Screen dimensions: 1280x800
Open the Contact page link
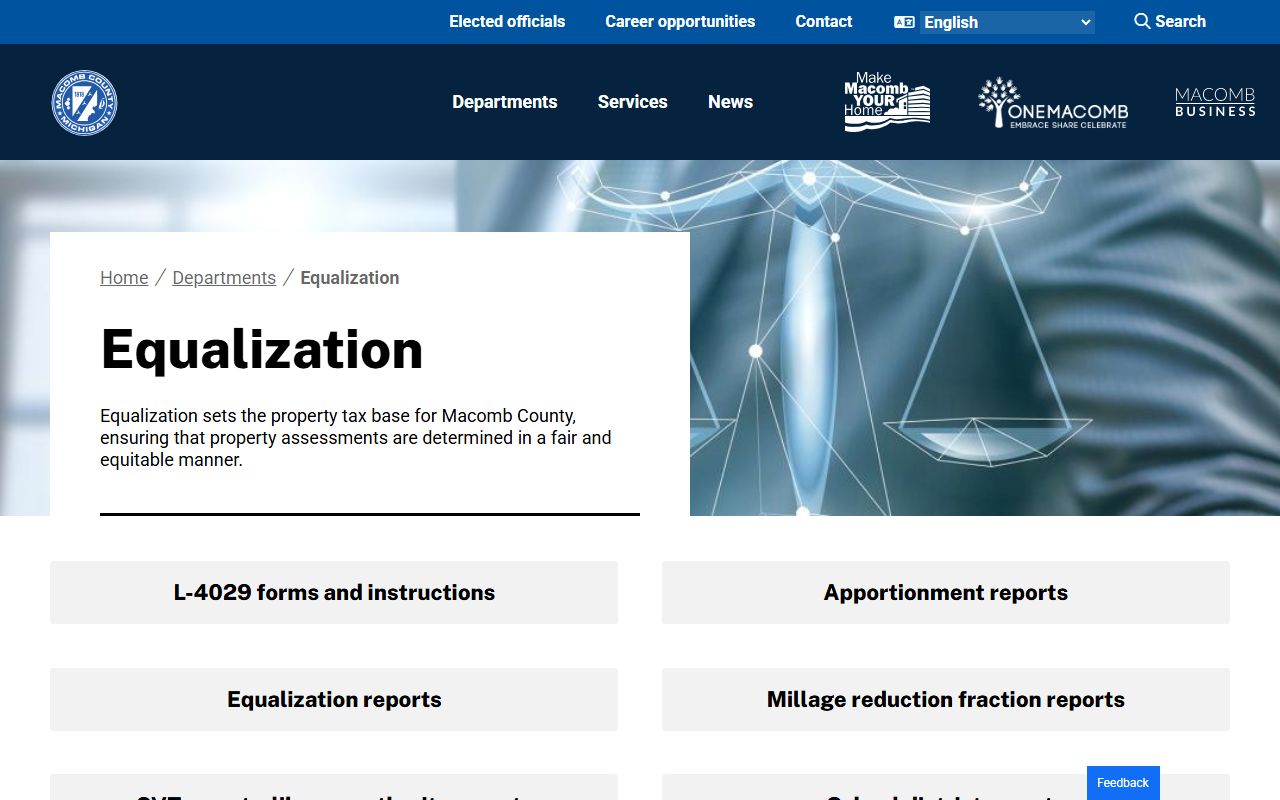coord(824,21)
